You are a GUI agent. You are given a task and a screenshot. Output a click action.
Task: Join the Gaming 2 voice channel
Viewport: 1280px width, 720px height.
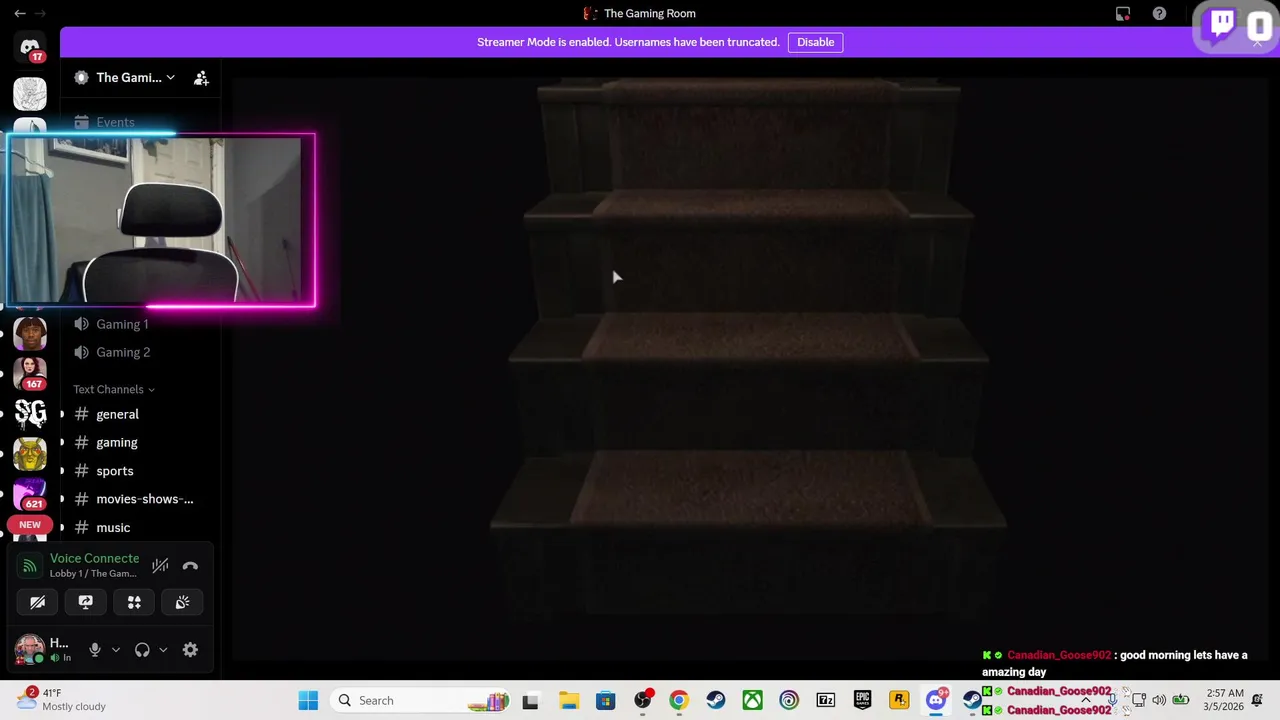(x=123, y=352)
